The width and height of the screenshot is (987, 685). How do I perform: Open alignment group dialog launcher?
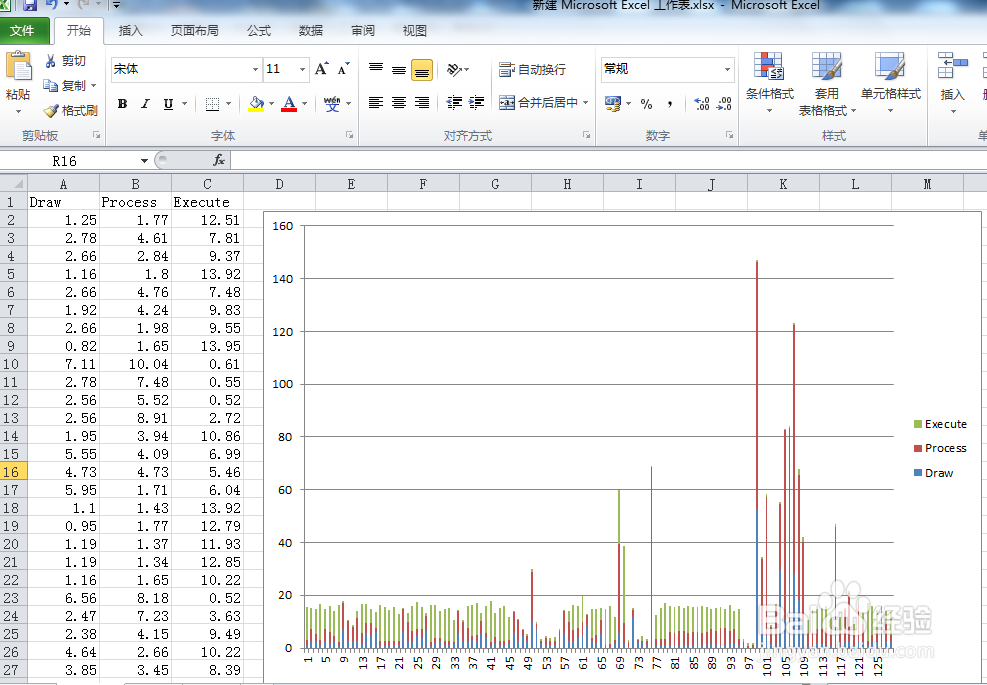tap(586, 135)
